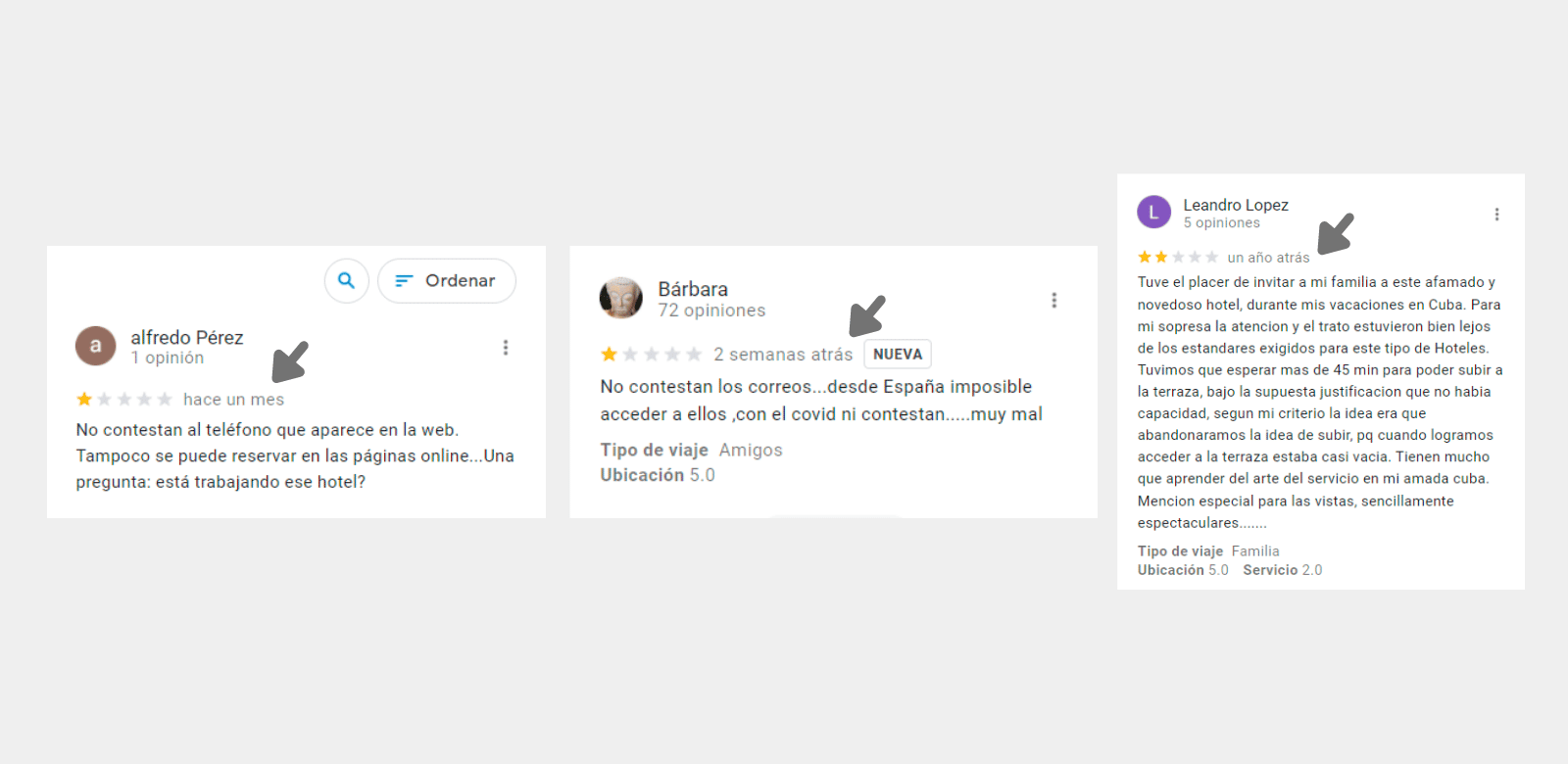1568x764 pixels.
Task: Click Leandro Lopez's purple L avatar
Action: pos(1153,212)
